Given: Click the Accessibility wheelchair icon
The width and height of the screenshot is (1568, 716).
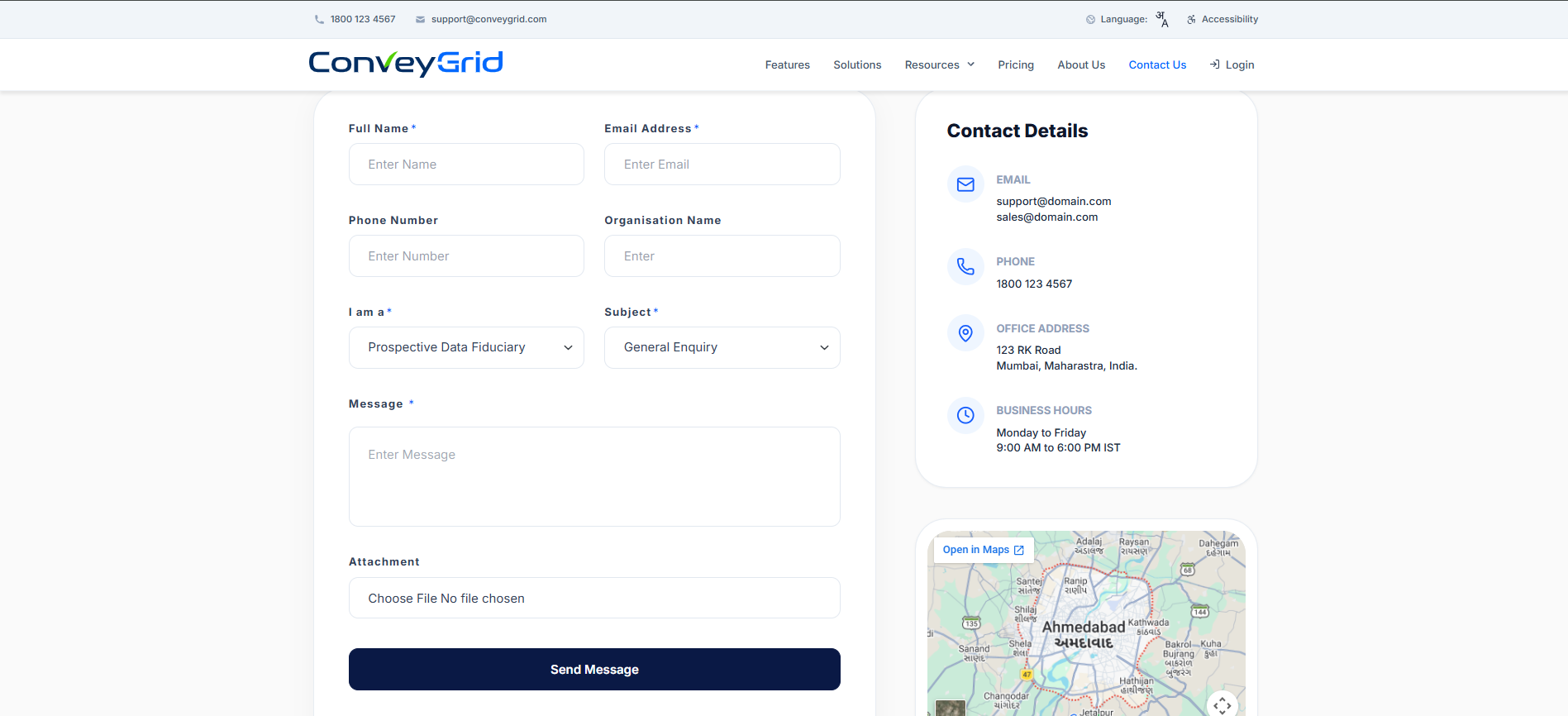Looking at the screenshot, I should click(1191, 20).
